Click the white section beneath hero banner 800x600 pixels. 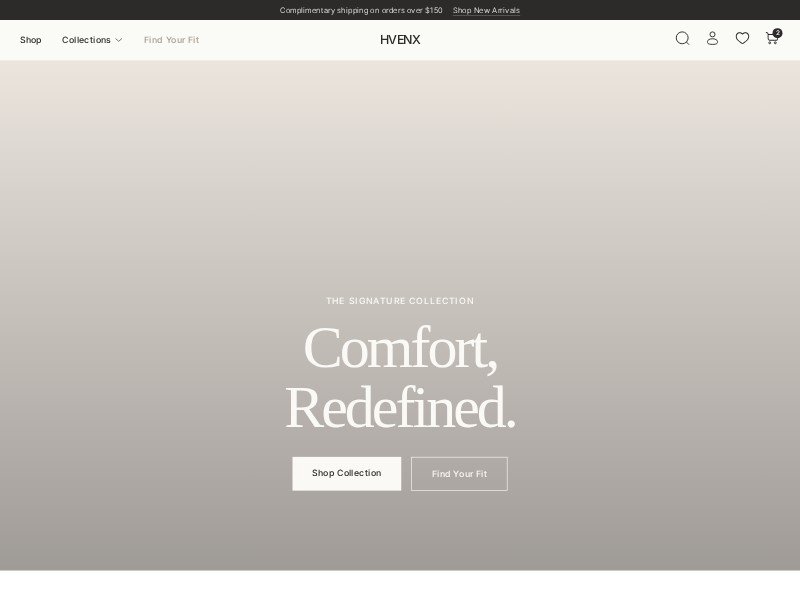click(400, 585)
